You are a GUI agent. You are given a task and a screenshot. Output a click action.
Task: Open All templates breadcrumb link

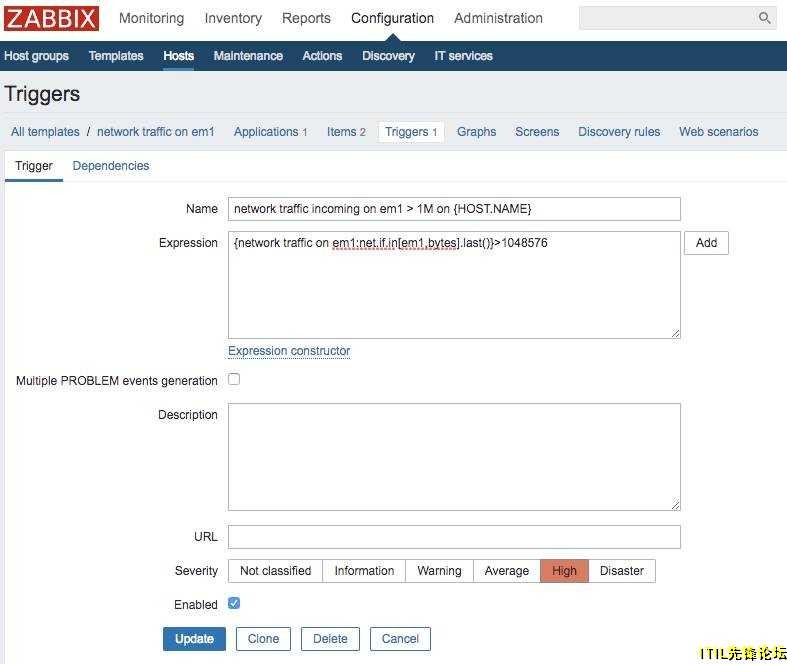45,131
